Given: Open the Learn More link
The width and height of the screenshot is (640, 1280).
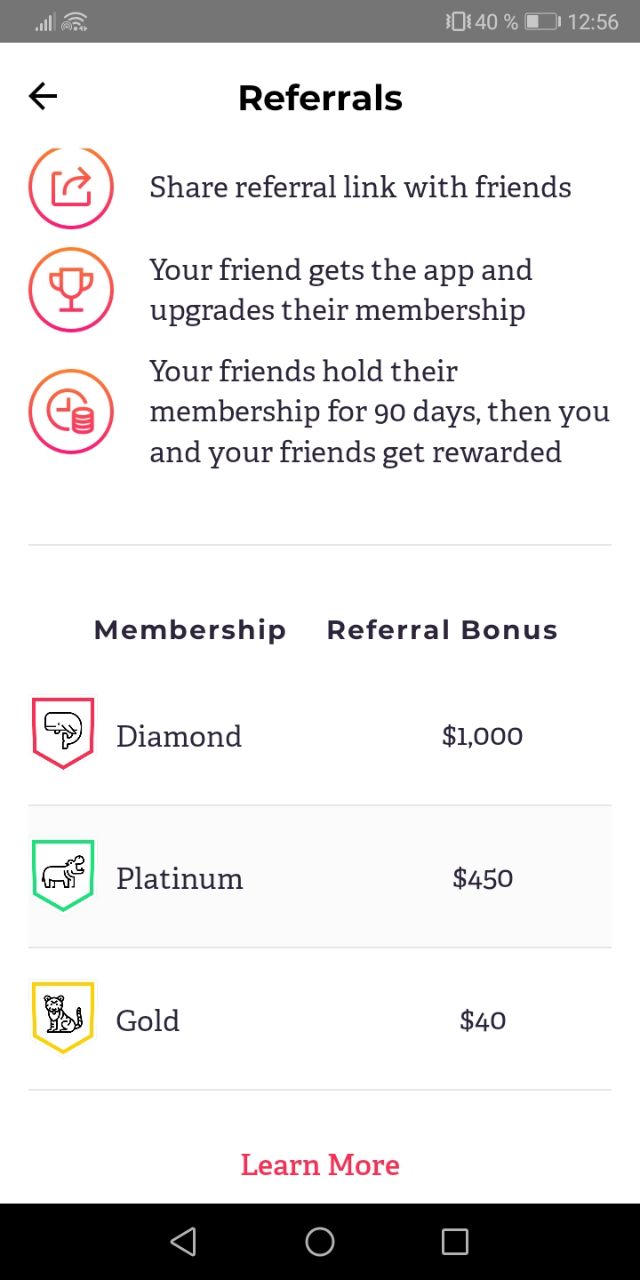Looking at the screenshot, I should pos(320,1165).
